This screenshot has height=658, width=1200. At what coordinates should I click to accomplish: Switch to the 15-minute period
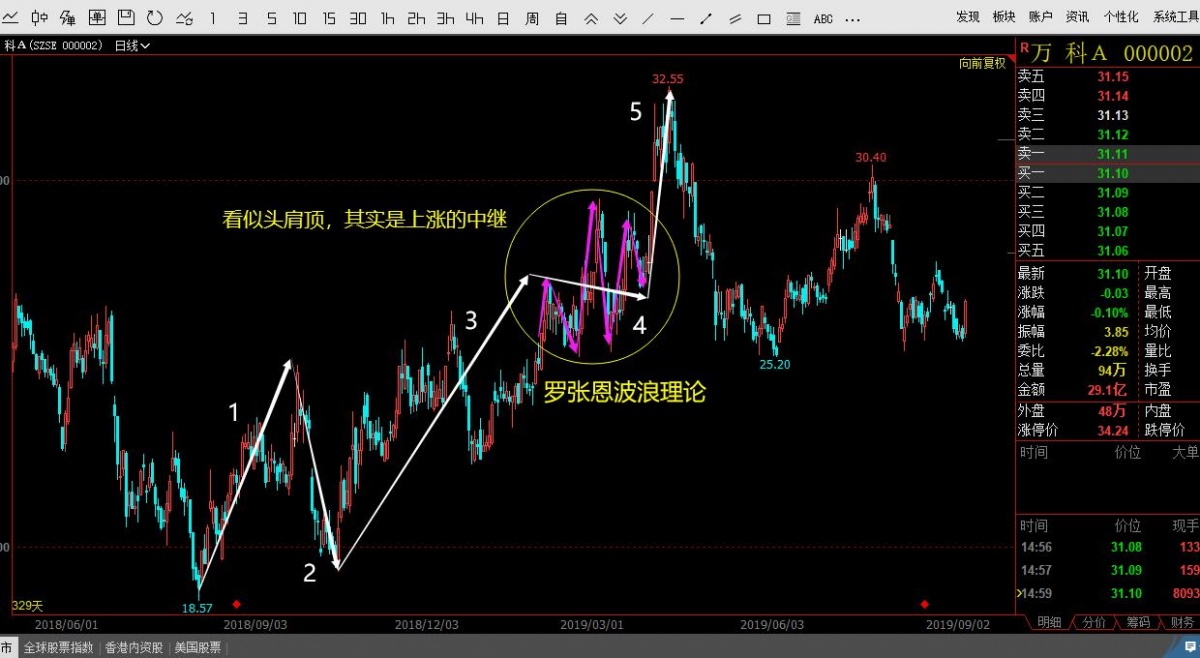click(x=329, y=18)
